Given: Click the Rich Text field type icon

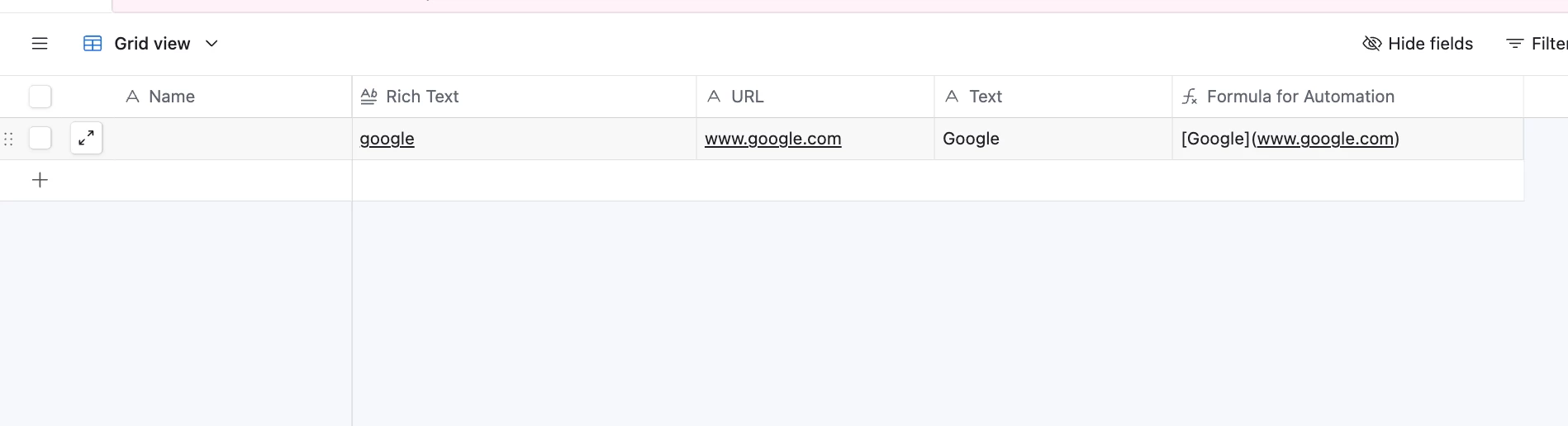Looking at the screenshot, I should pos(369,97).
